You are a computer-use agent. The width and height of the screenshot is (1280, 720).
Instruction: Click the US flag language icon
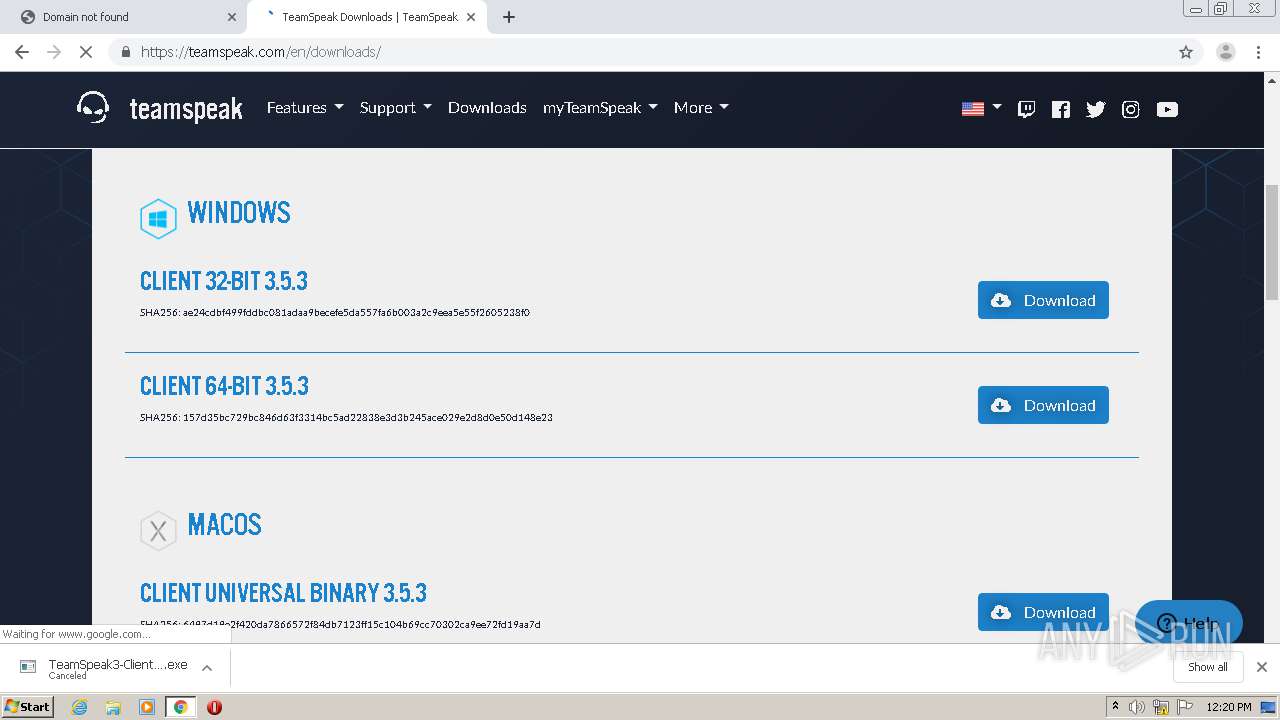972,108
